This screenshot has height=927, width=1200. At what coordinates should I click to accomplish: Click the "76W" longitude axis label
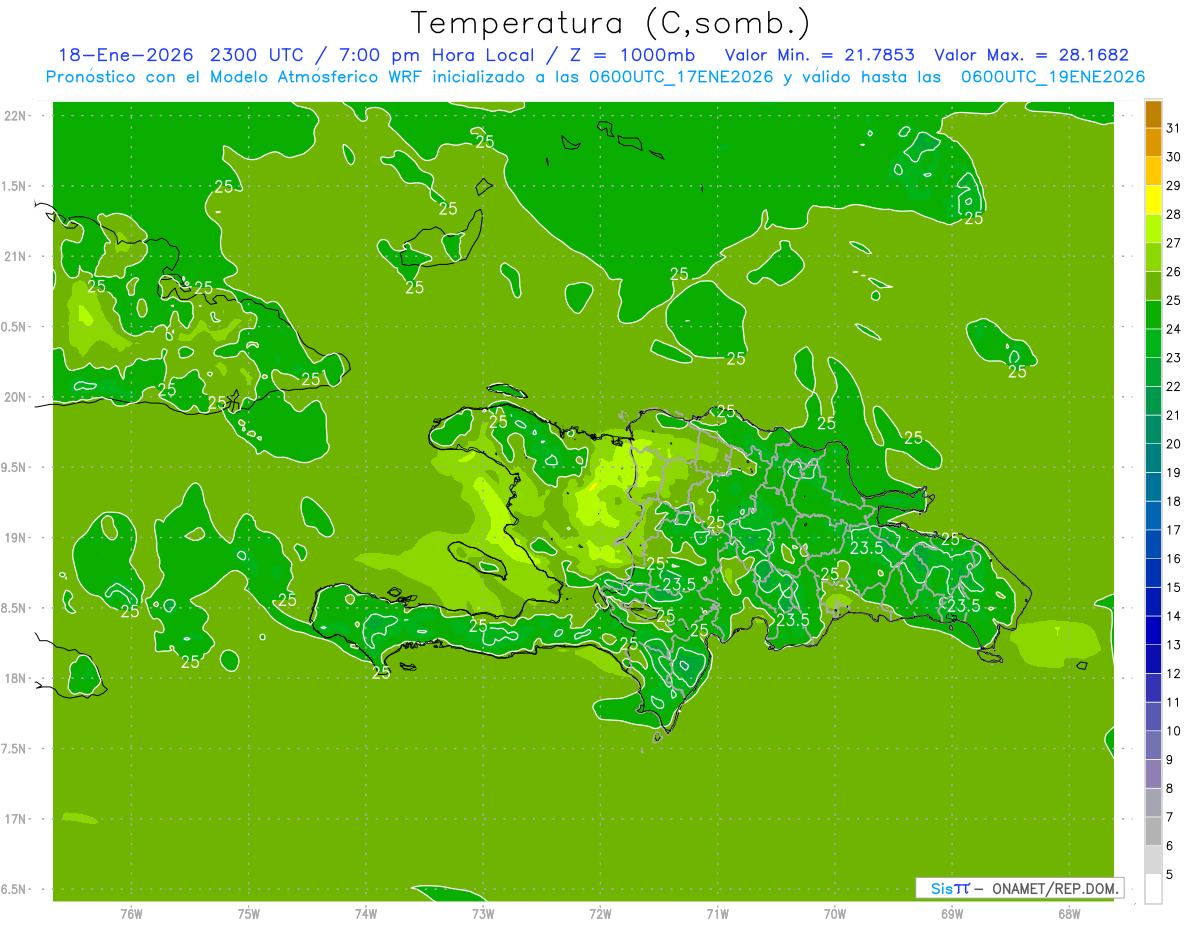point(131,913)
